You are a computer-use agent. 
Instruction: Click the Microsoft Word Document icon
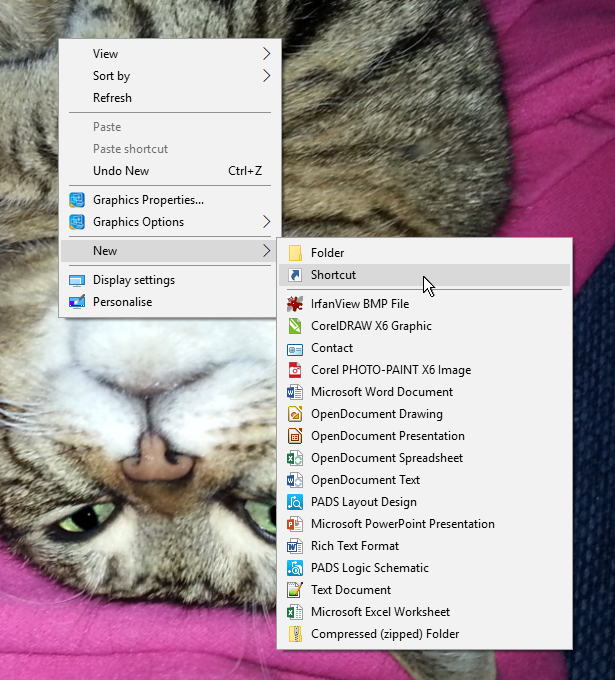point(295,392)
